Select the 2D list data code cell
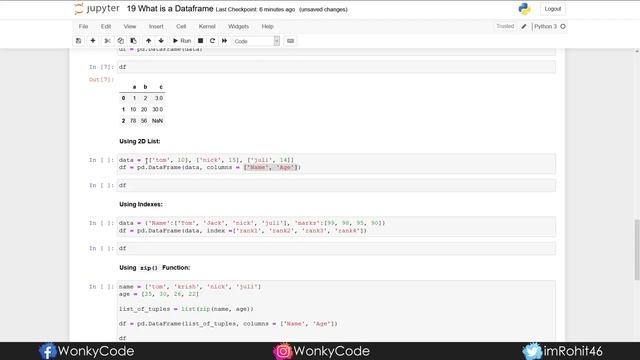This screenshot has height=360, width=640. pyautogui.click(x=336, y=164)
